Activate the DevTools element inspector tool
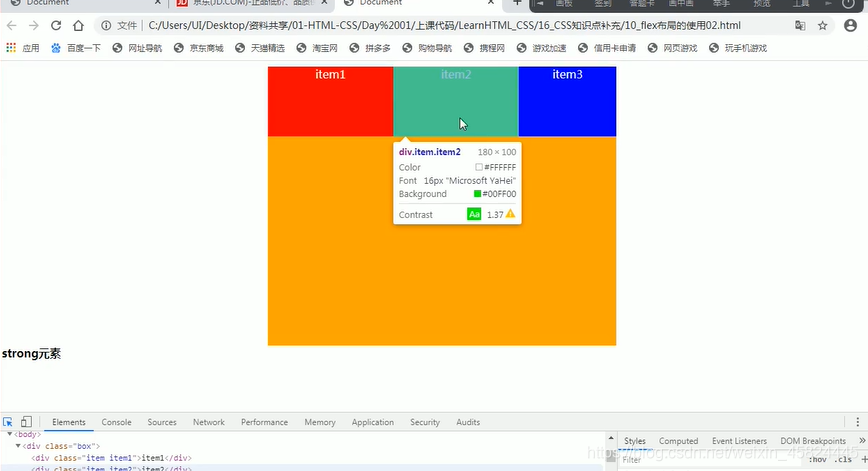Image resolution: width=868 pixels, height=471 pixels. (8, 422)
